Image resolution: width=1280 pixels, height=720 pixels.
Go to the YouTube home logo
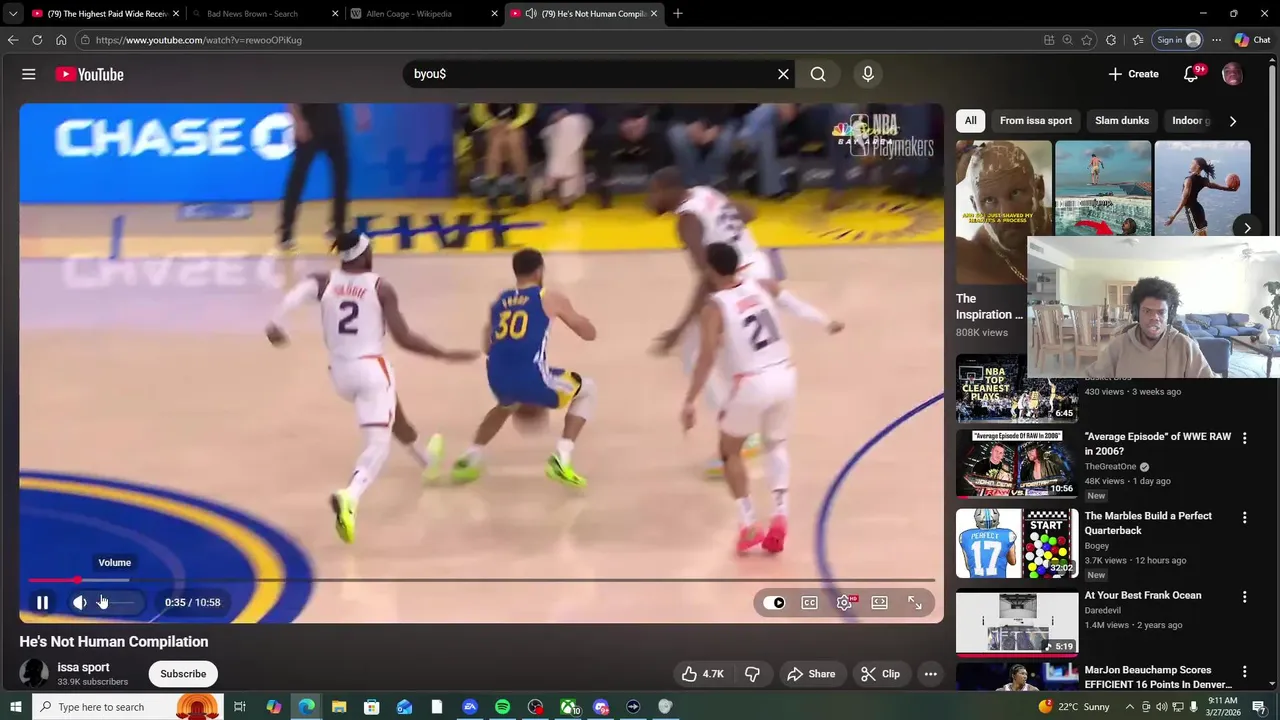coord(89,74)
